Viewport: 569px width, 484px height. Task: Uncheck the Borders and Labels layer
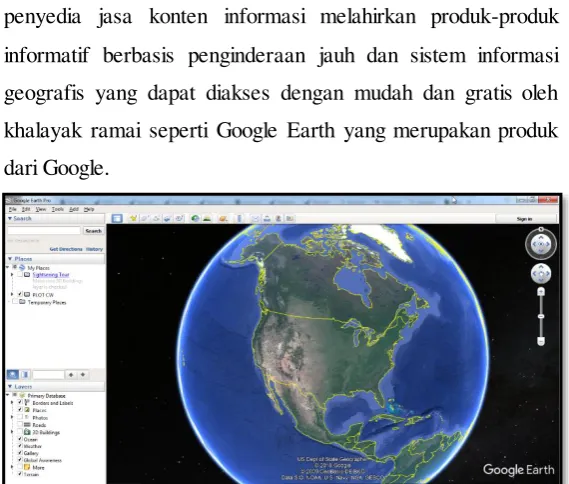click(20, 402)
